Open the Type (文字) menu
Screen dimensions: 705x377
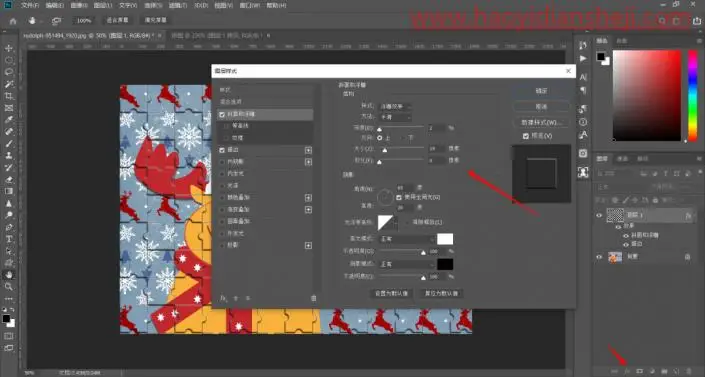point(128,5)
